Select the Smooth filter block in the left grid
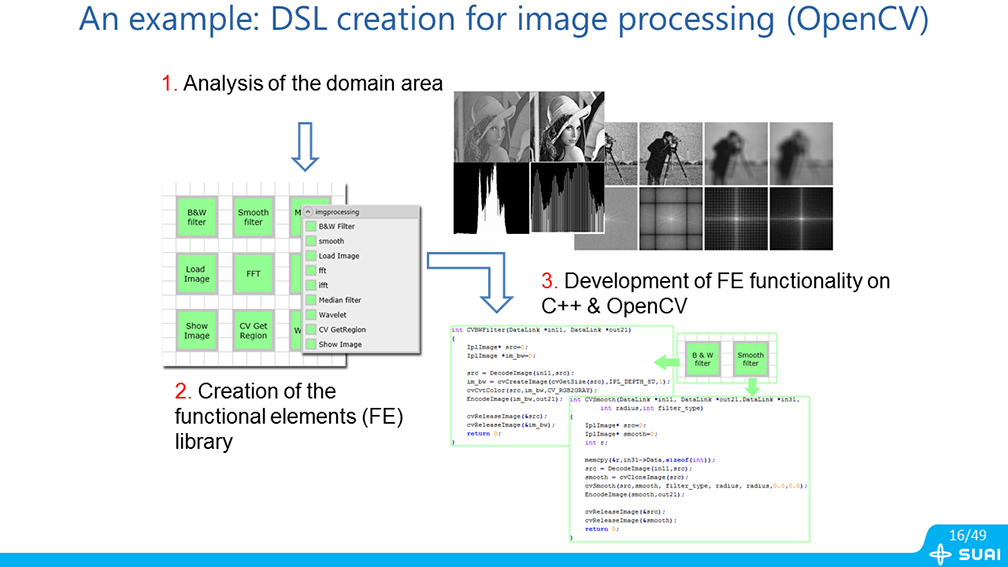Viewport: 1008px width, 567px height. coord(253,216)
